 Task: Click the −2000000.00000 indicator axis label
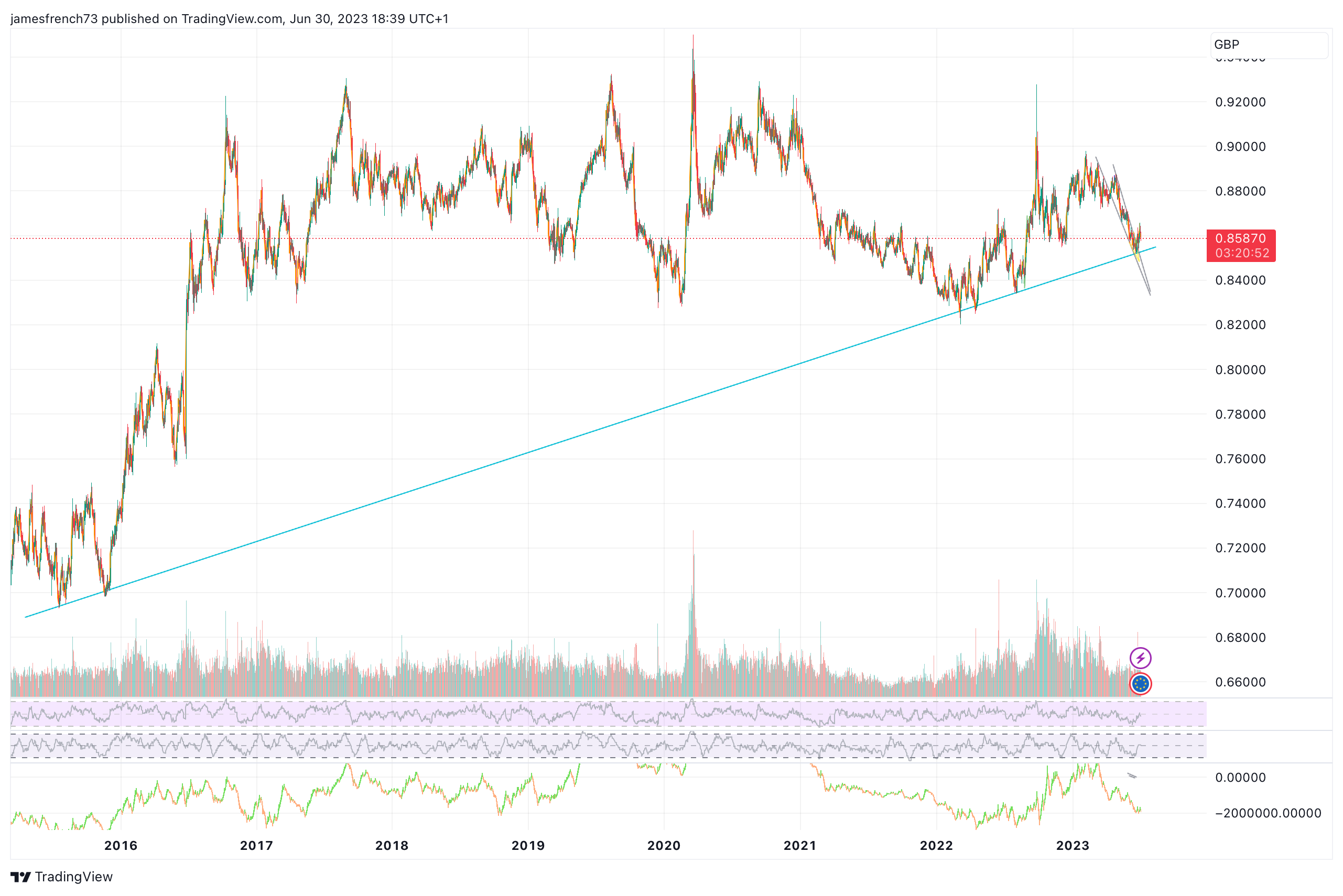point(1267,813)
